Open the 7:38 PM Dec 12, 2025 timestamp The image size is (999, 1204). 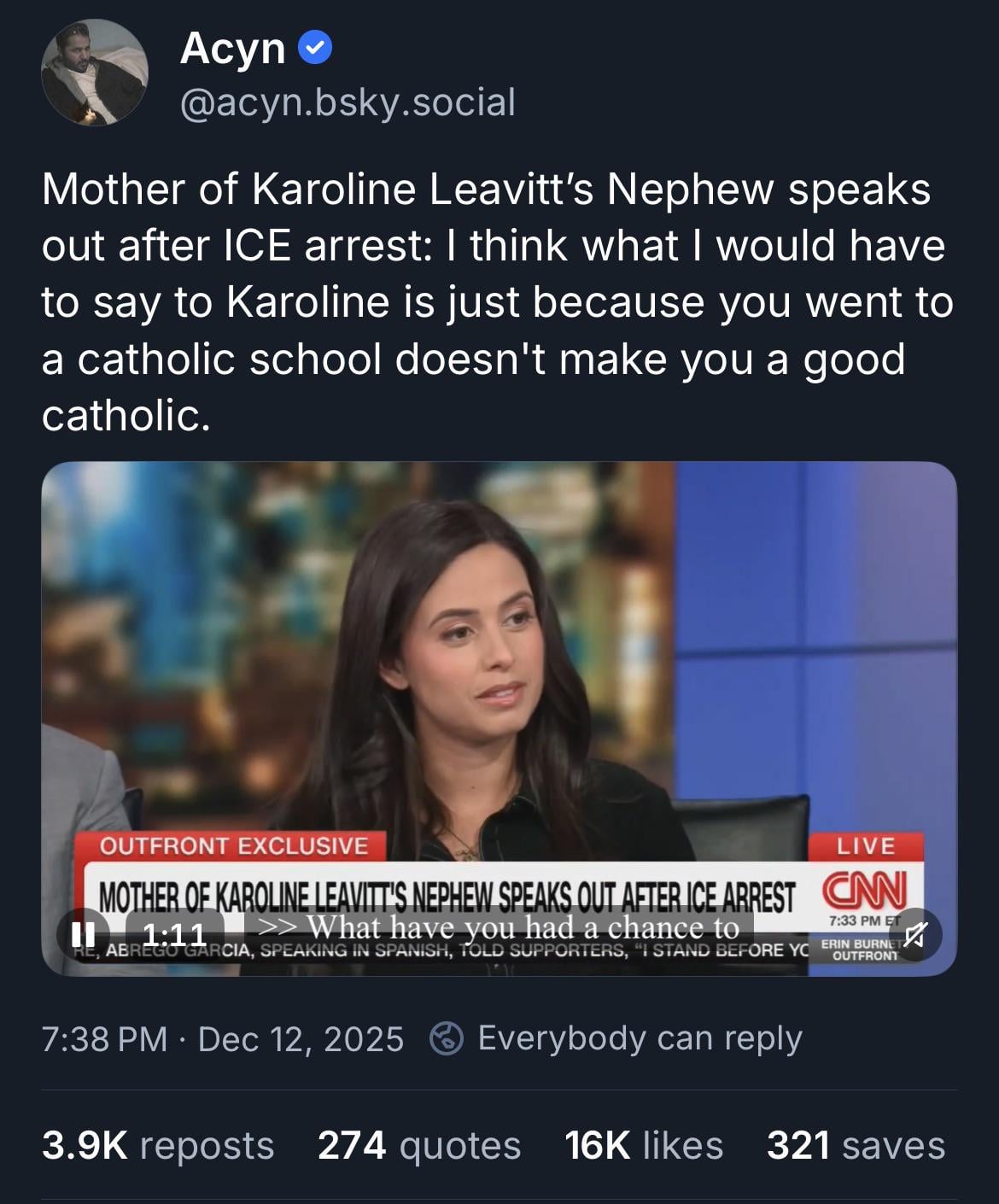[x=222, y=1039]
